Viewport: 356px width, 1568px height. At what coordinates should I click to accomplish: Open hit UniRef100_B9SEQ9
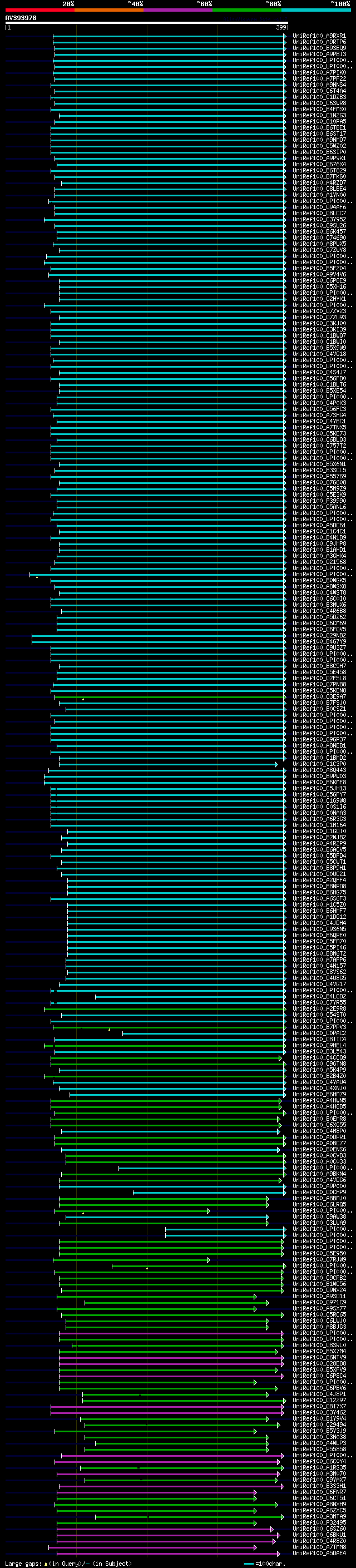point(319,48)
